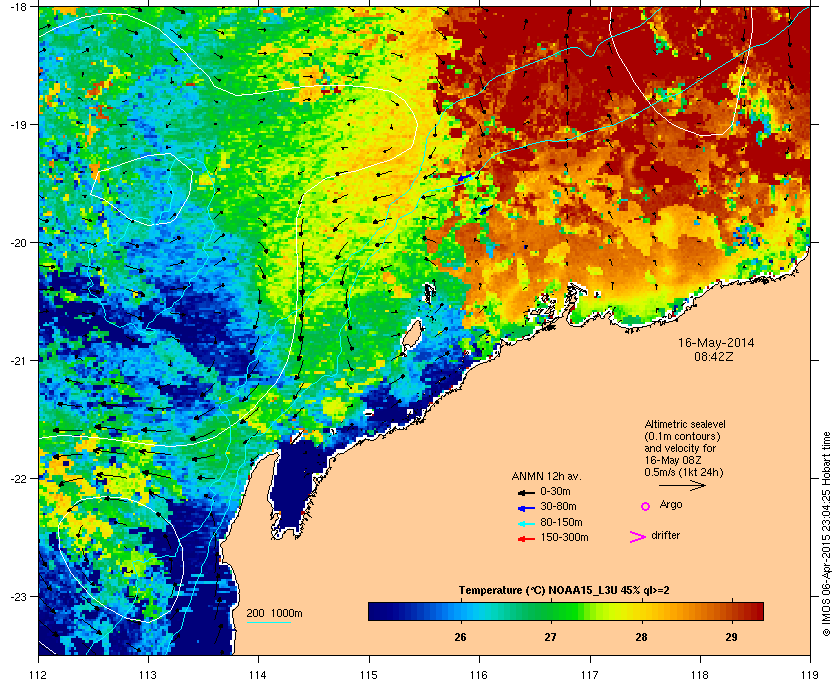Viewport: 840px width, 680px height.
Task: Click the longitude axis label 117
Action: click(x=590, y=674)
